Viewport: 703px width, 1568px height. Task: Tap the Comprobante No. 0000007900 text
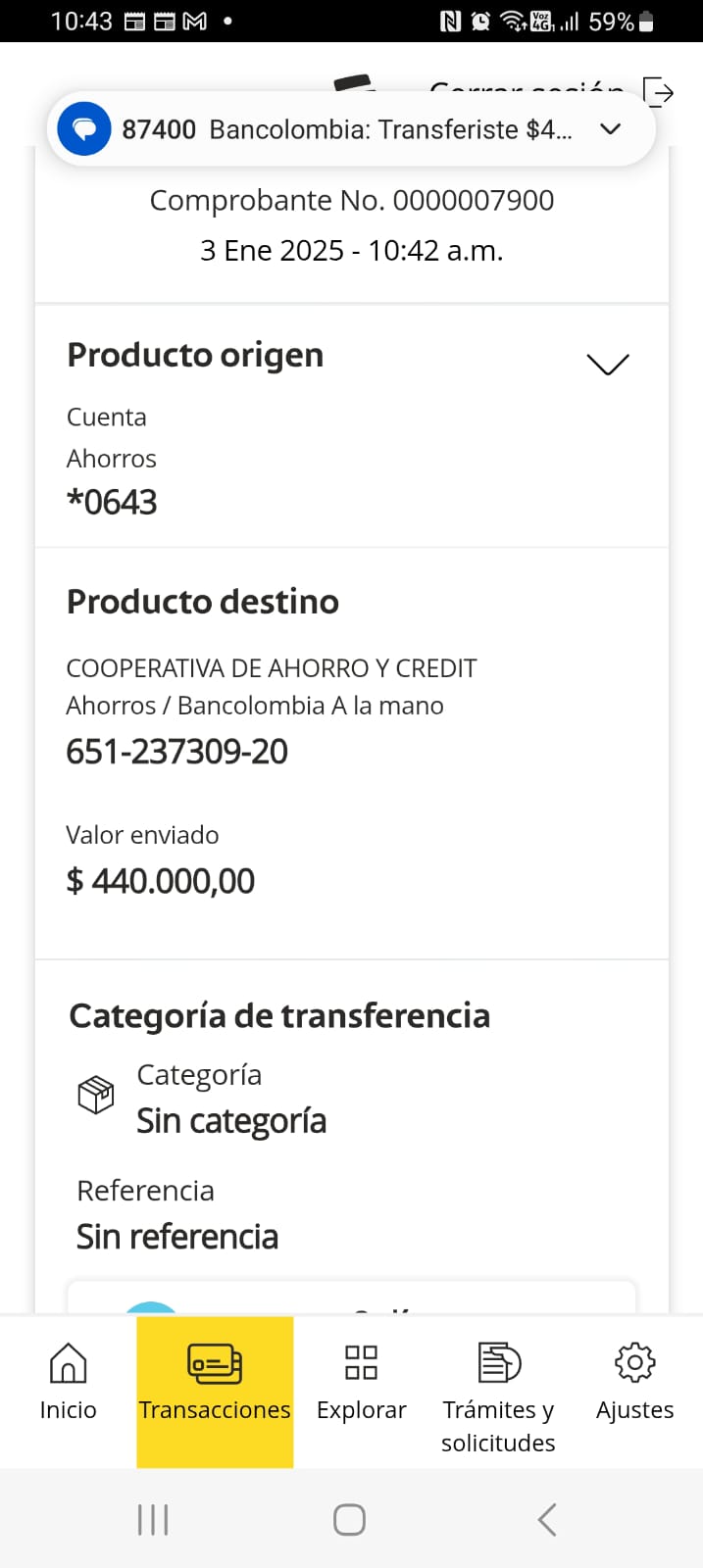point(351,201)
